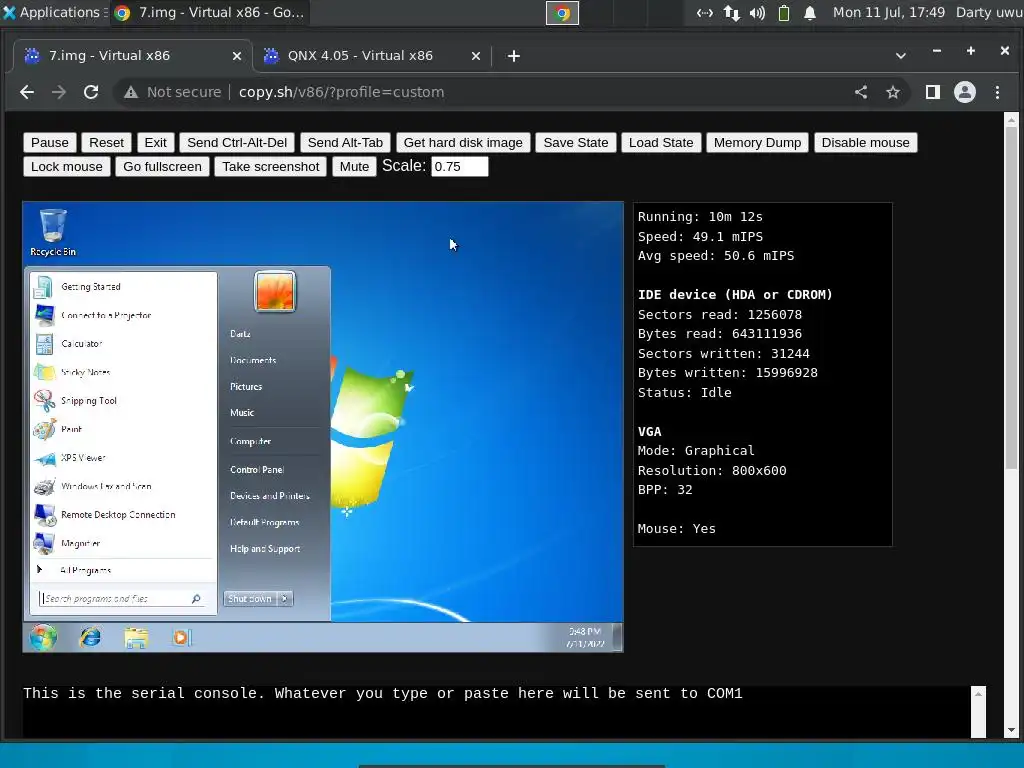Share this page via the share icon
This screenshot has width=1024, height=768.
click(x=861, y=92)
